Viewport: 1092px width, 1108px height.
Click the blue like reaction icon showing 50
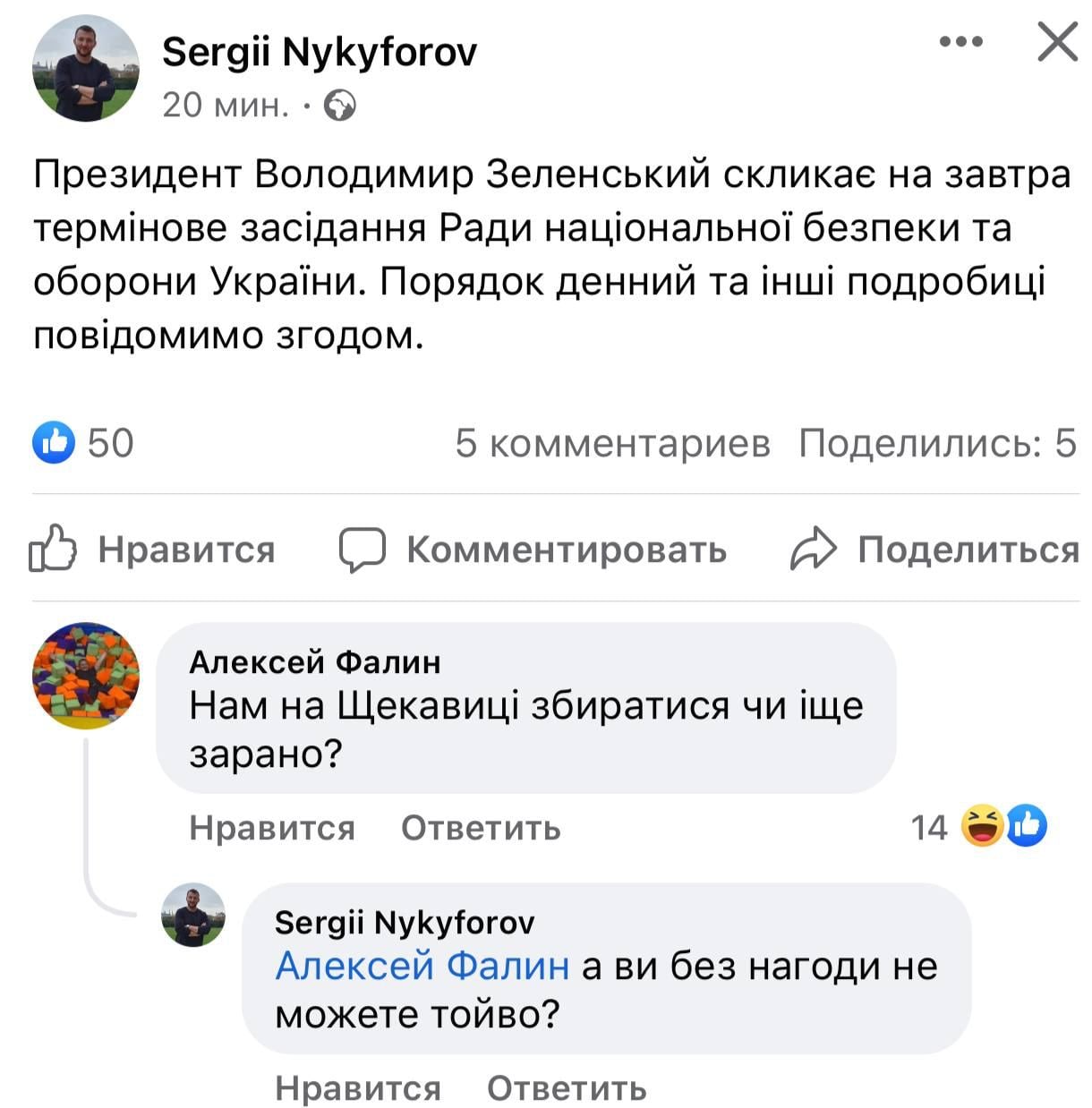54,442
